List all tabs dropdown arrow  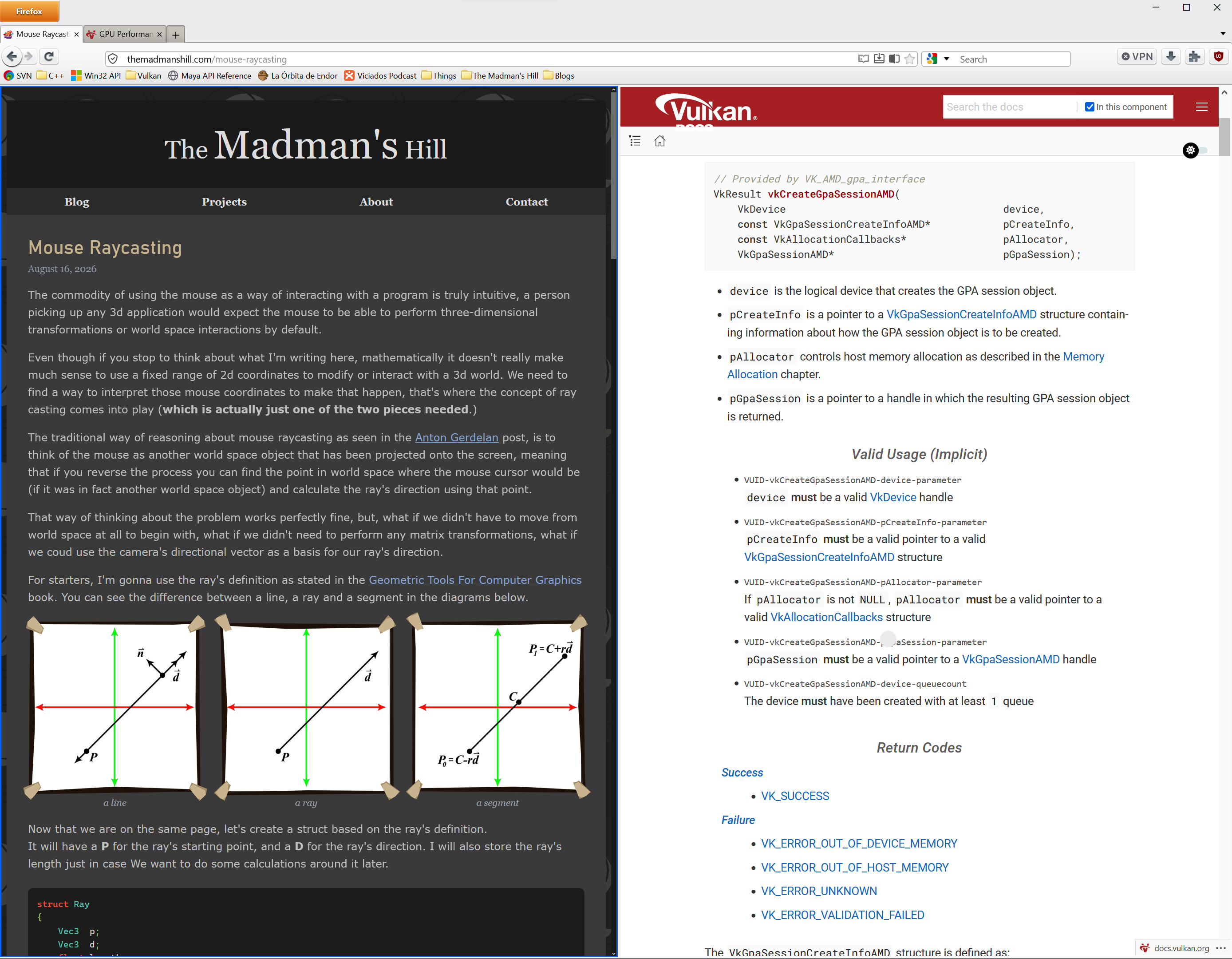(1222, 34)
